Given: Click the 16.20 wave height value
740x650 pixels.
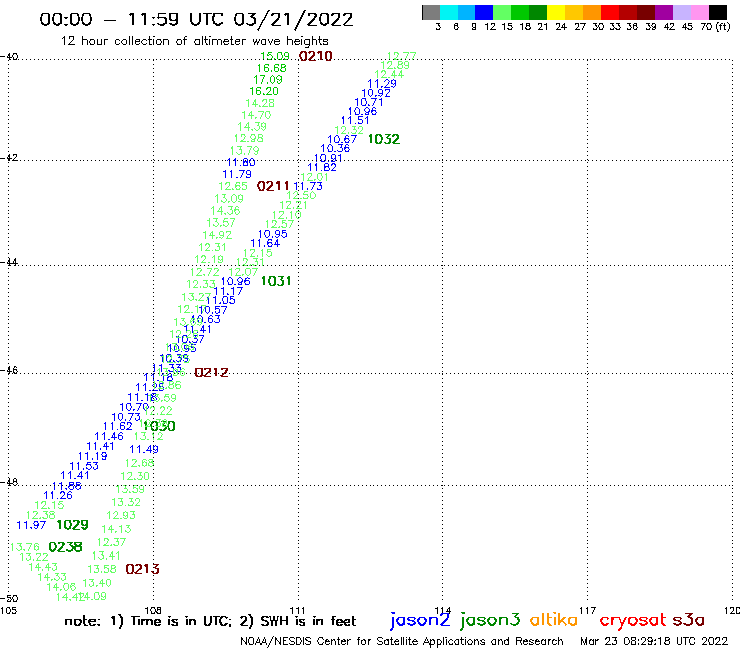Looking at the screenshot, I should [264, 91].
